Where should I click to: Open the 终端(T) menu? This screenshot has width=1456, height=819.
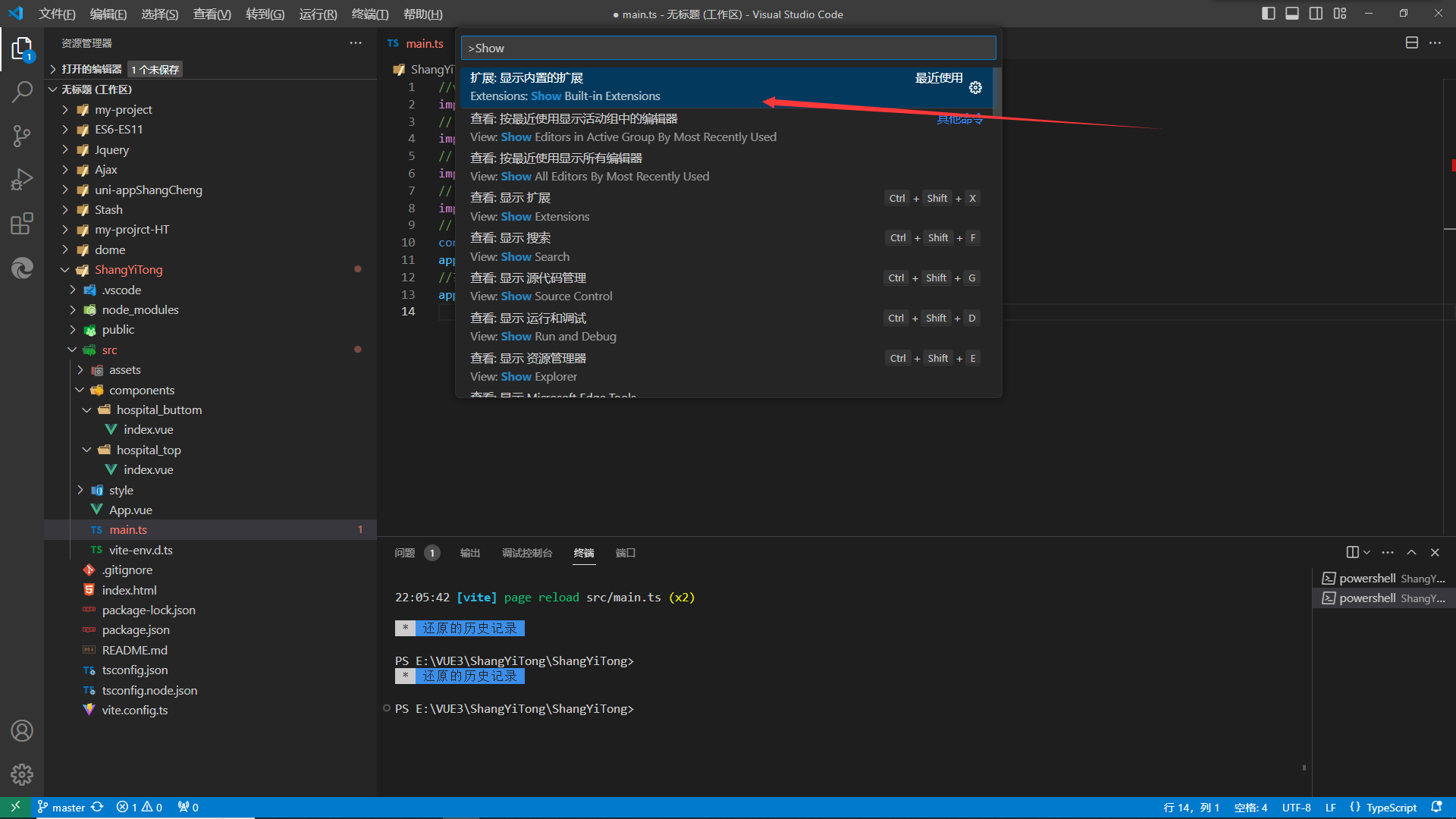coord(369,14)
